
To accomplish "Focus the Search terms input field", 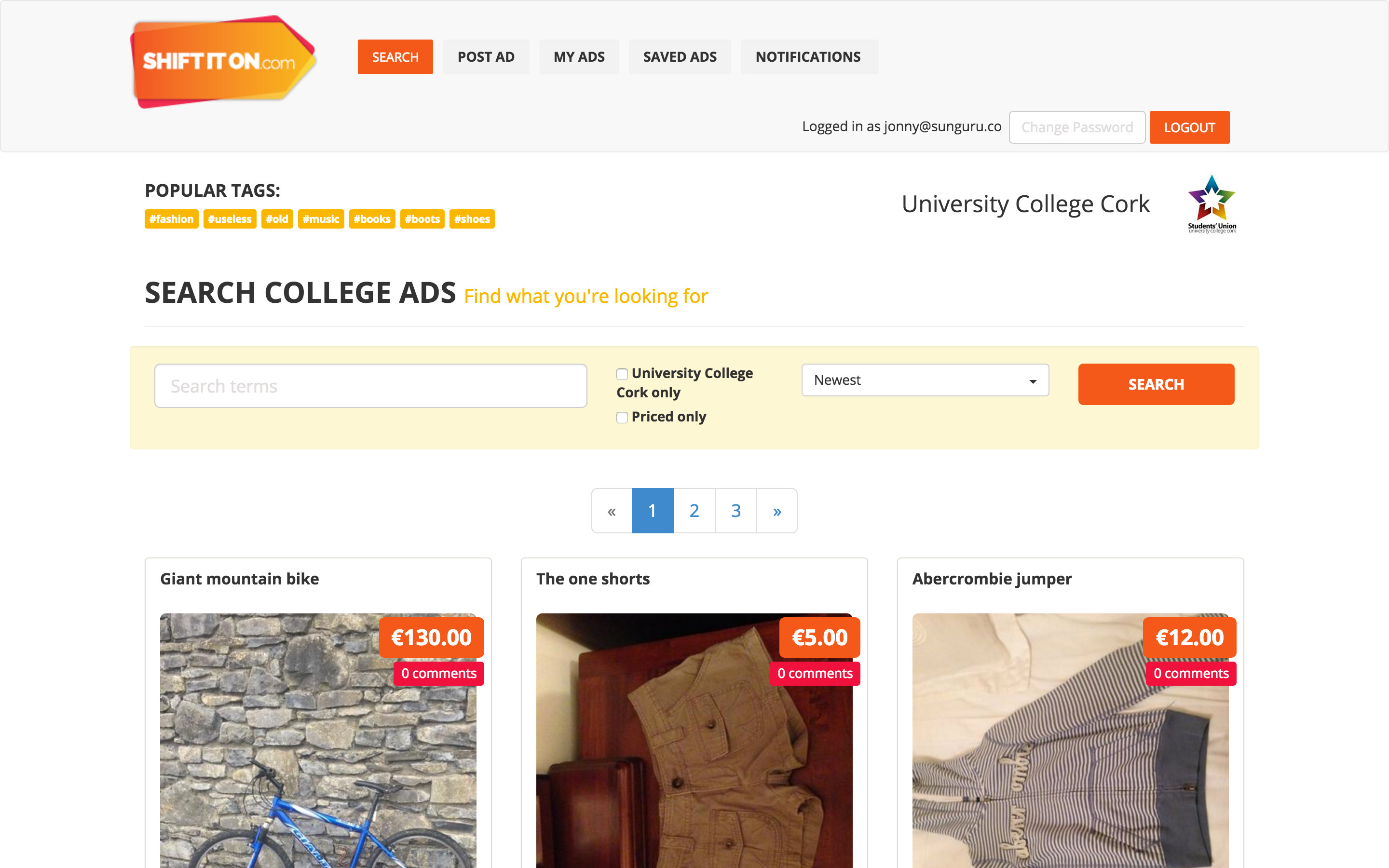I will (x=370, y=386).
